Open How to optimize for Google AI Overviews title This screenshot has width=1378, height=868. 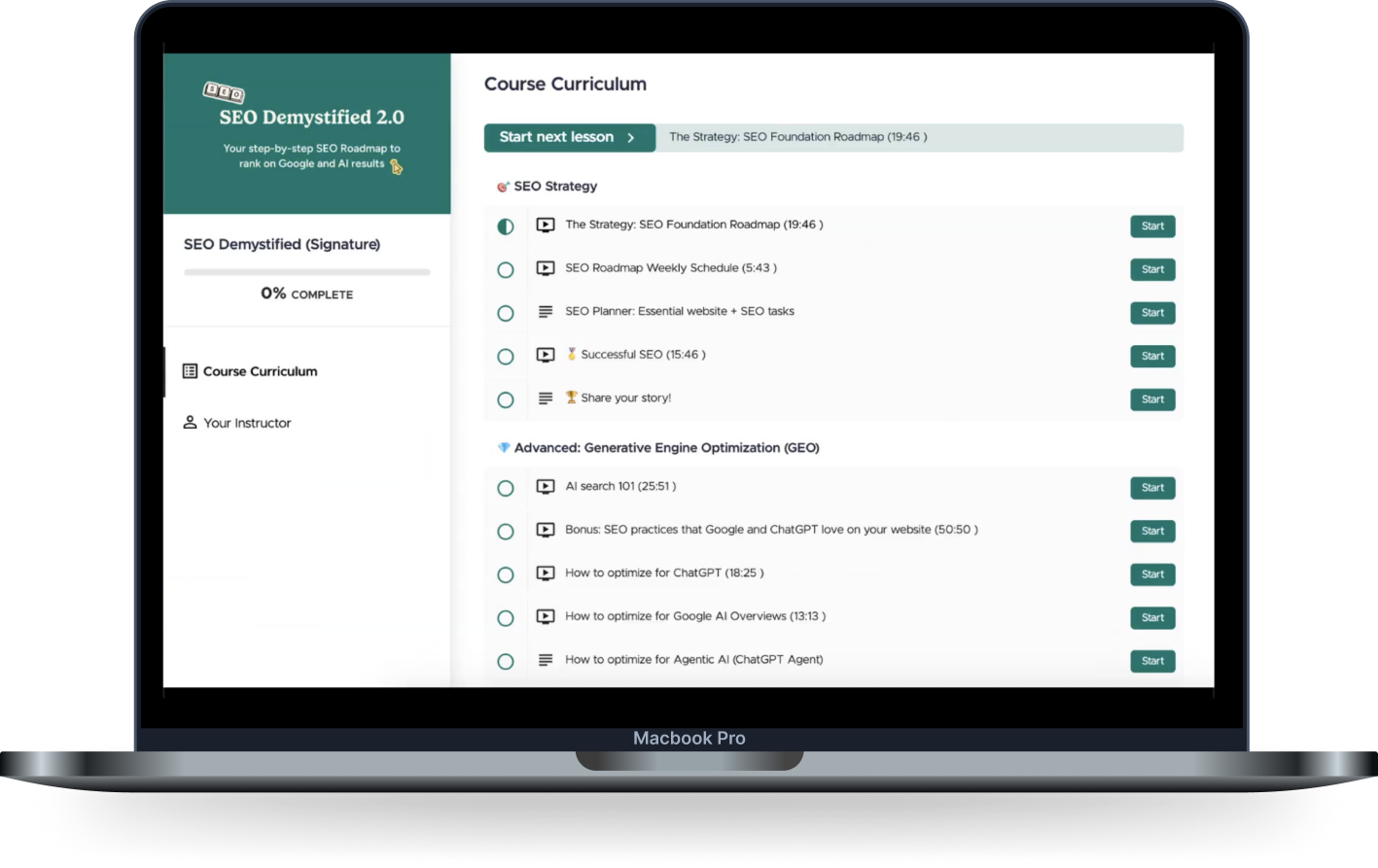(695, 616)
